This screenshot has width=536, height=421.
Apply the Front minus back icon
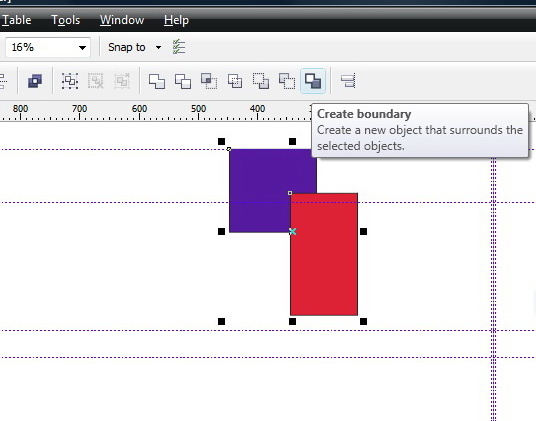[x=261, y=81]
